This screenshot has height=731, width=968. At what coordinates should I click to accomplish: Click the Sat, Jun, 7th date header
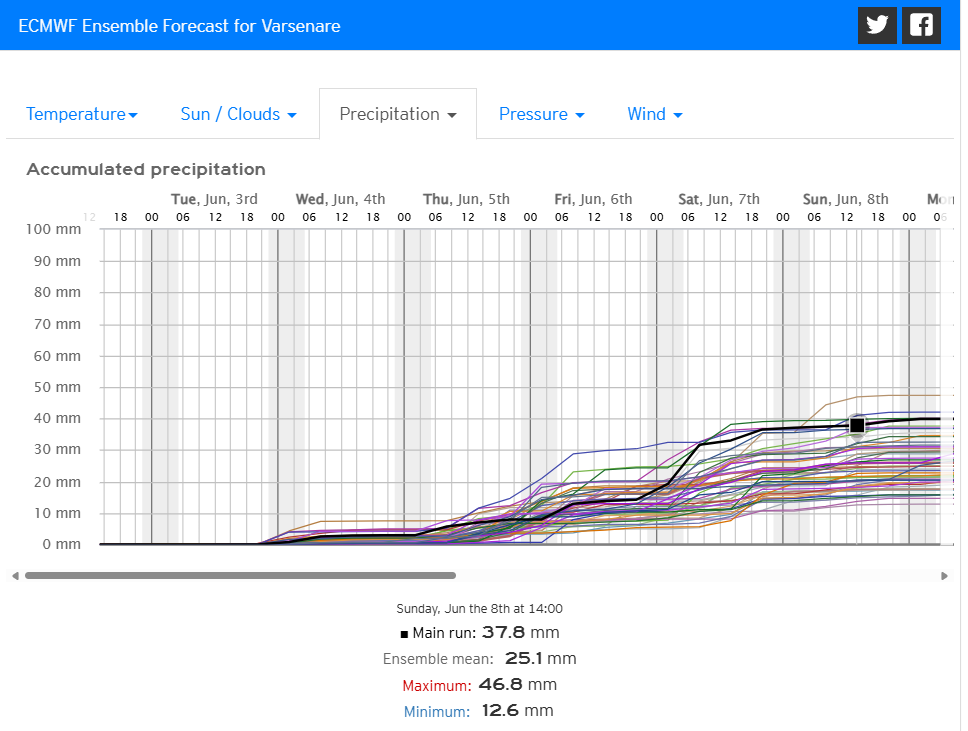718,199
